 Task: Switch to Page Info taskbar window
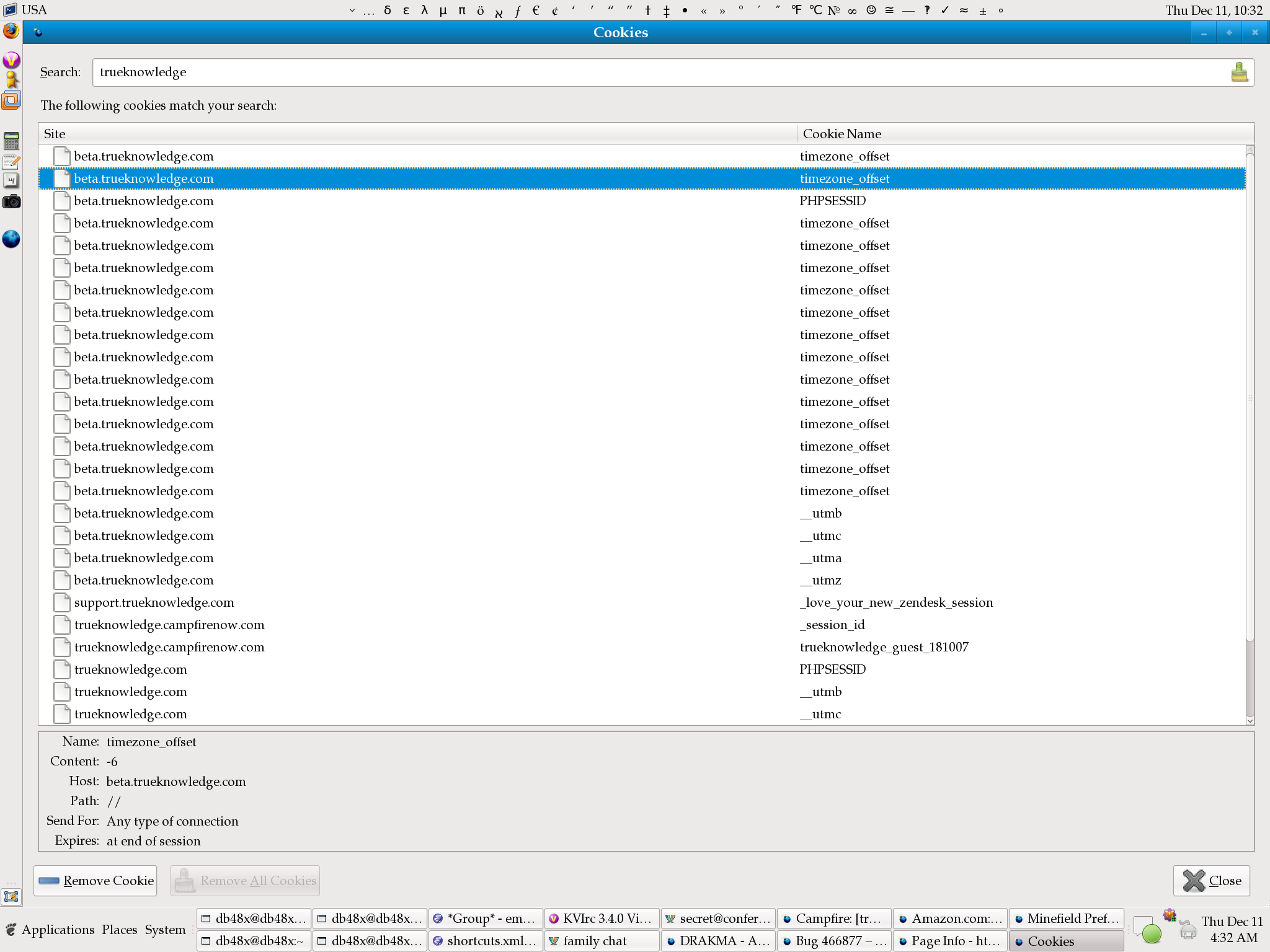pyautogui.click(x=949, y=941)
